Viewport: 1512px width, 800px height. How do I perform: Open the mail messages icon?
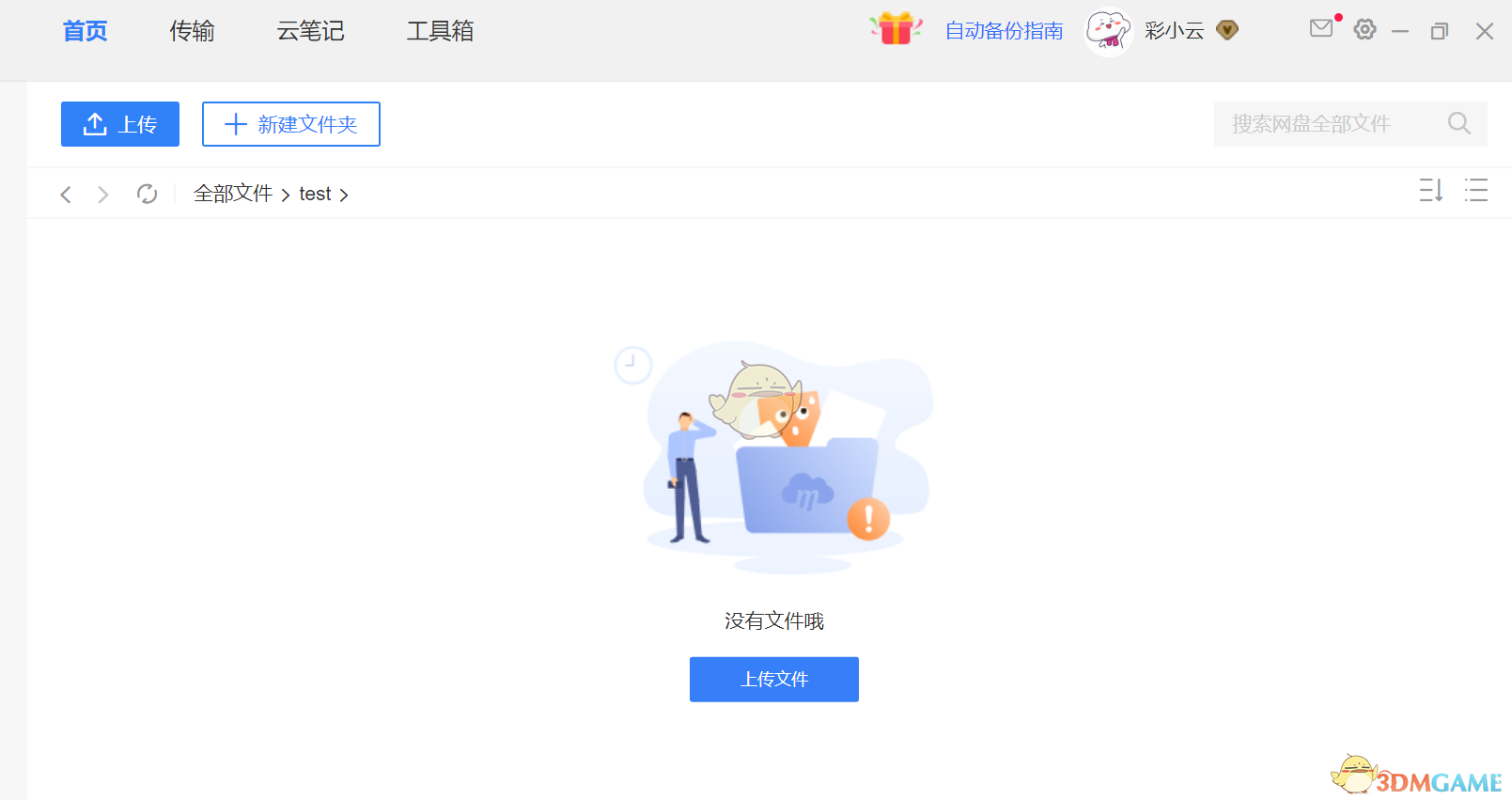click(1321, 28)
